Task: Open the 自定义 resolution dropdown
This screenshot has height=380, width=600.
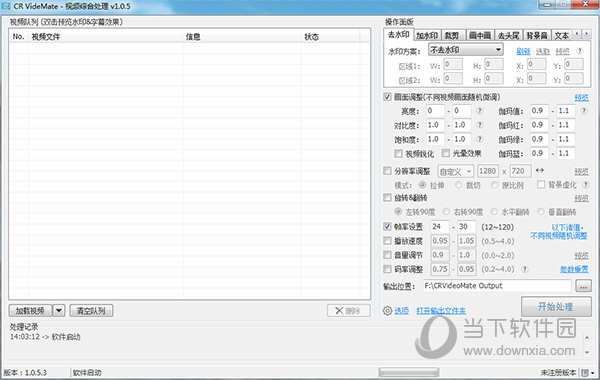Action: point(455,171)
